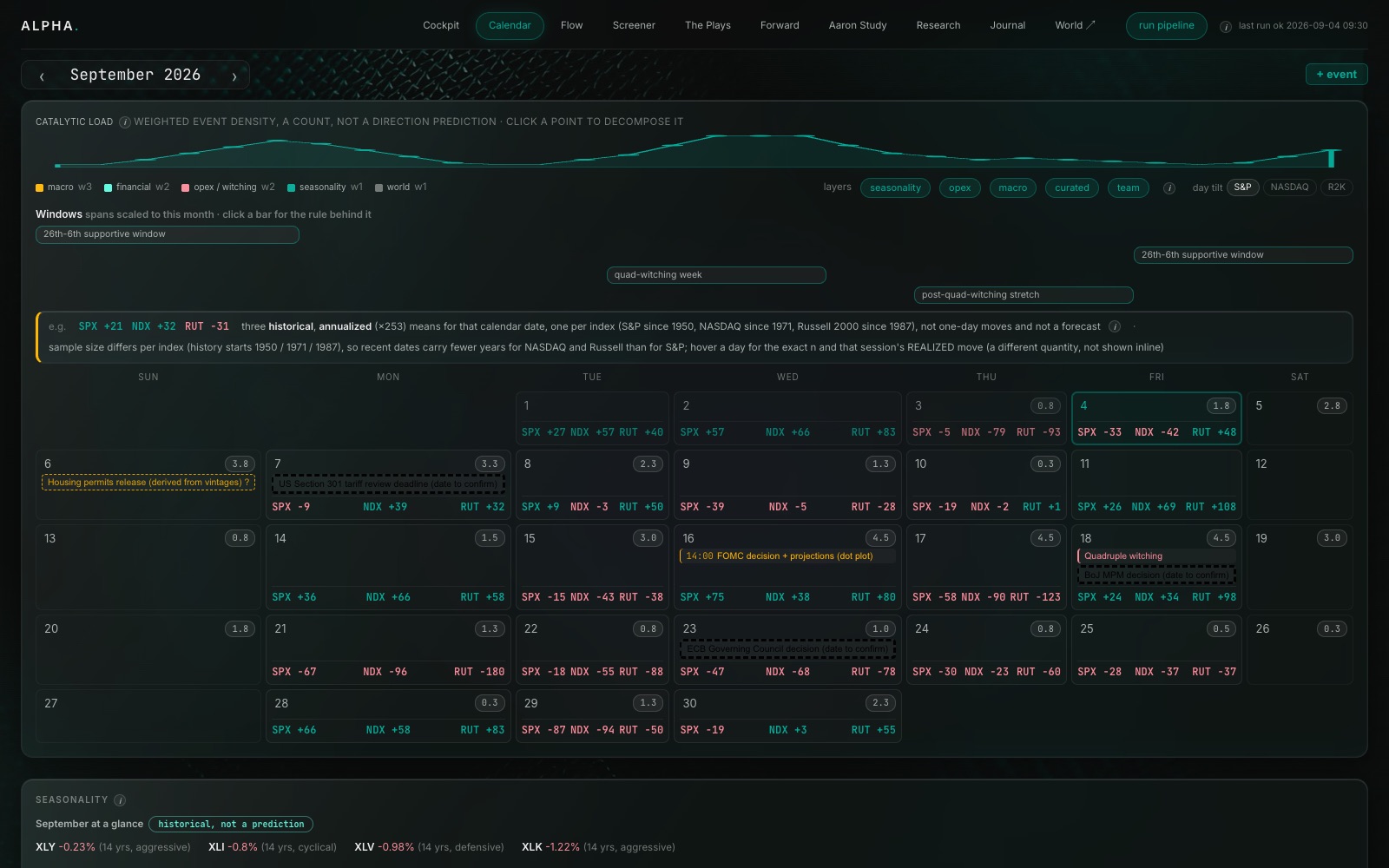This screenshot has height=868, width=1389.
Task: Click the seasonality legend teal swatch
Action: click(x=292, y=187)
